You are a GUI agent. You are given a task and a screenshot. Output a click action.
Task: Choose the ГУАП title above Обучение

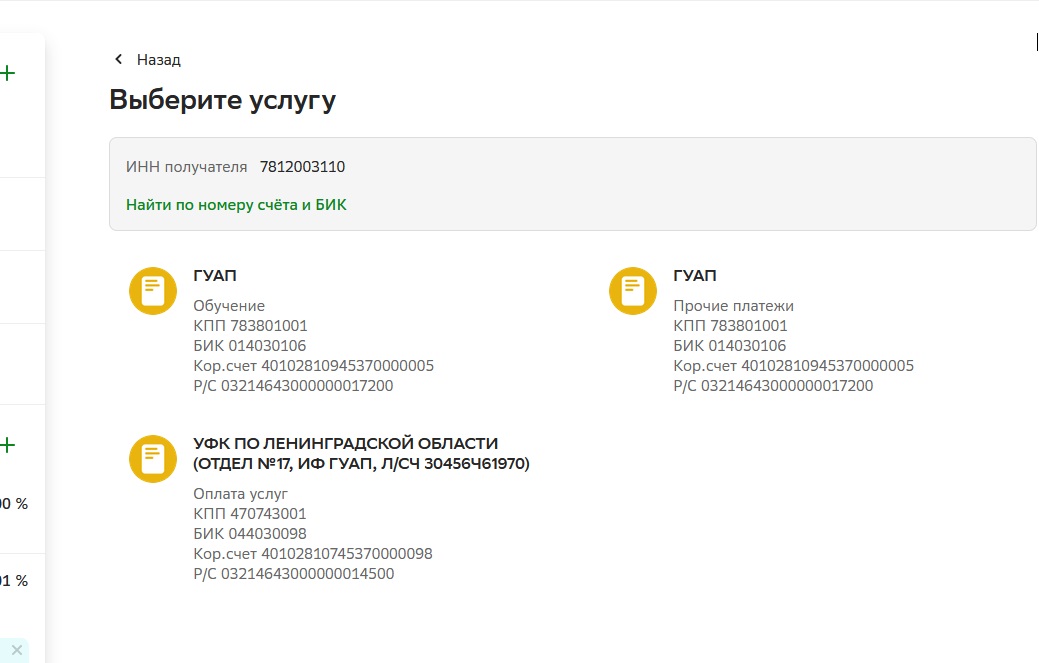tap(215, 276)
